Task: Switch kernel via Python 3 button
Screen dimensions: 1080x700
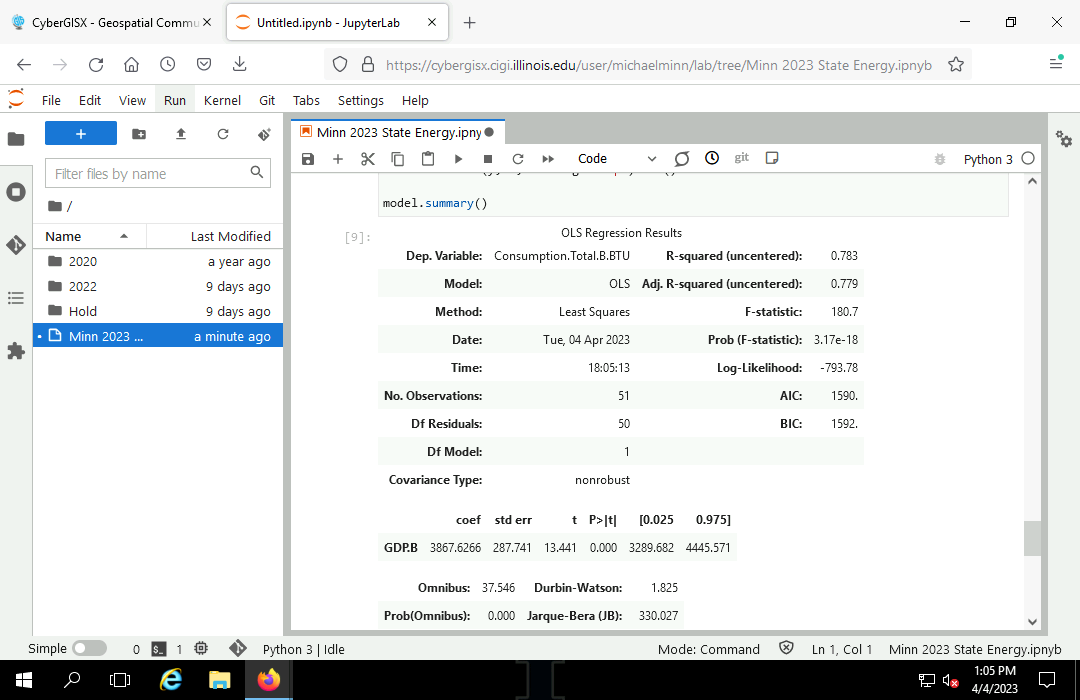Action: tap(987, 159)
